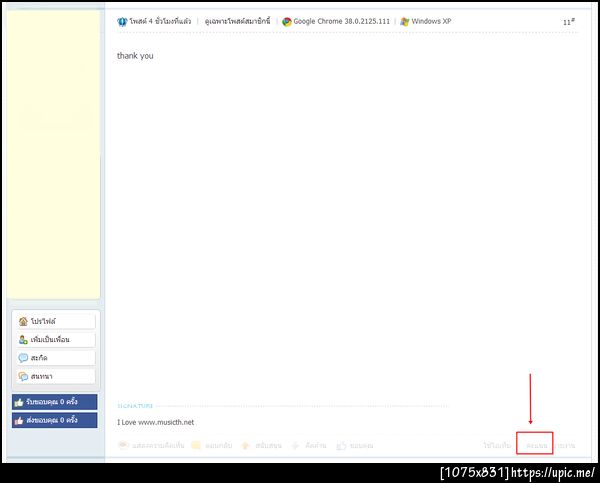Viewport: 600px width, 483px height.
Task: Click the รายงาน report link at footer right
Action: 565,445
